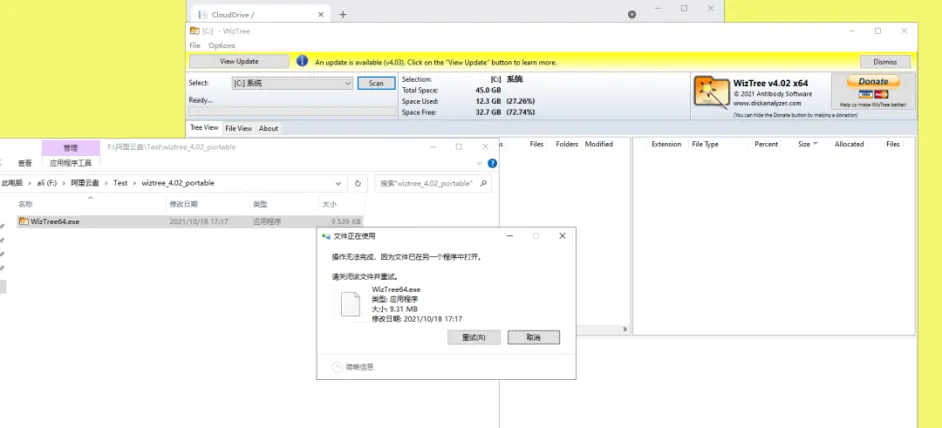Click the refresh icon beside address bar

358,183
